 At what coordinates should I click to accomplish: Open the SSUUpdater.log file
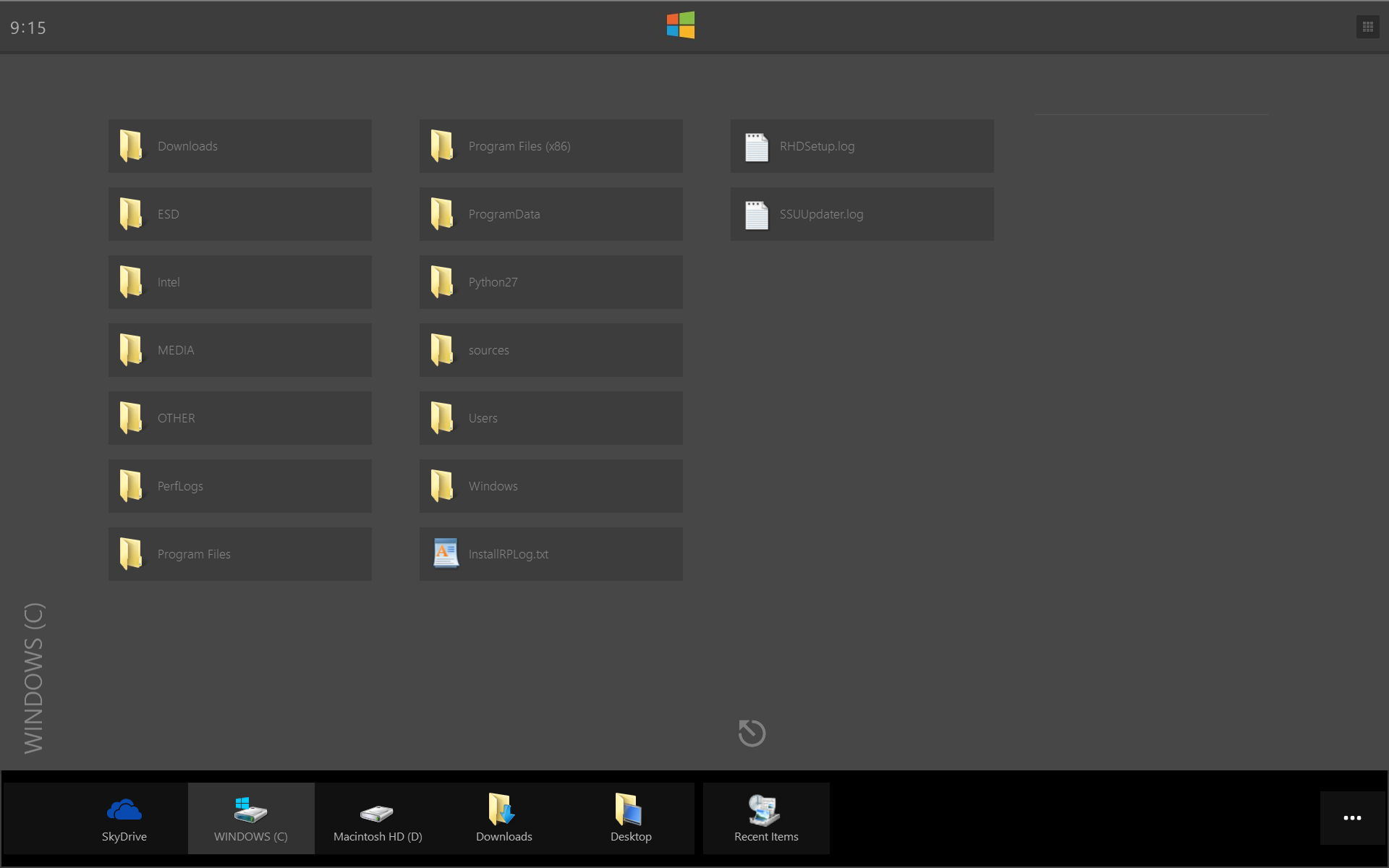(862, 214)
